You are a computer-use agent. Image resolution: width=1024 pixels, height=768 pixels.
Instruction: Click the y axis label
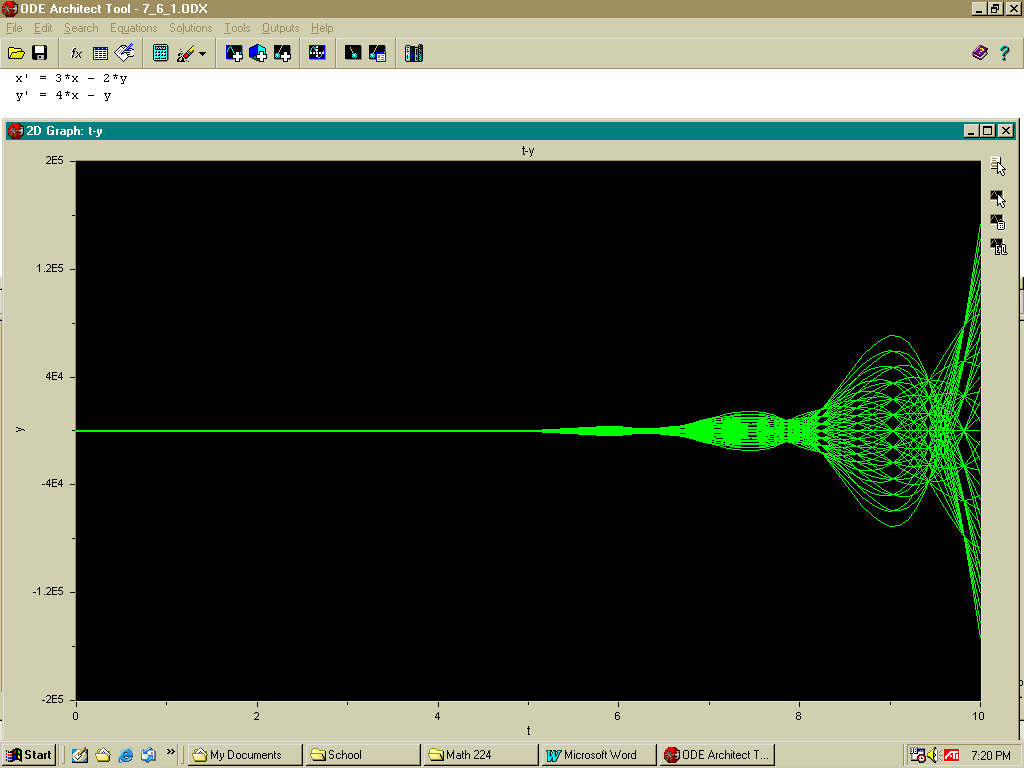20,430
